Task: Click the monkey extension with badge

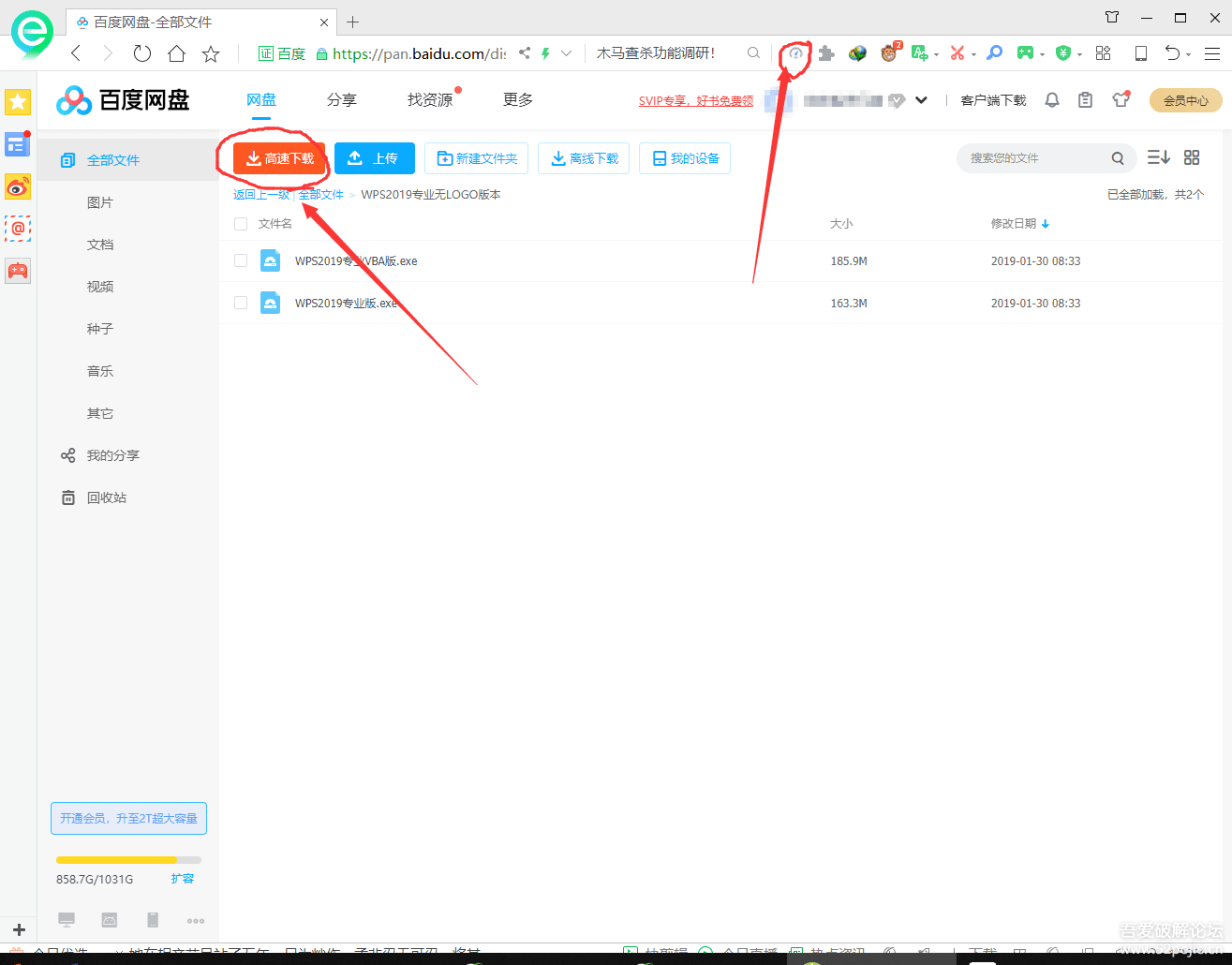Action: coord(889,53)
